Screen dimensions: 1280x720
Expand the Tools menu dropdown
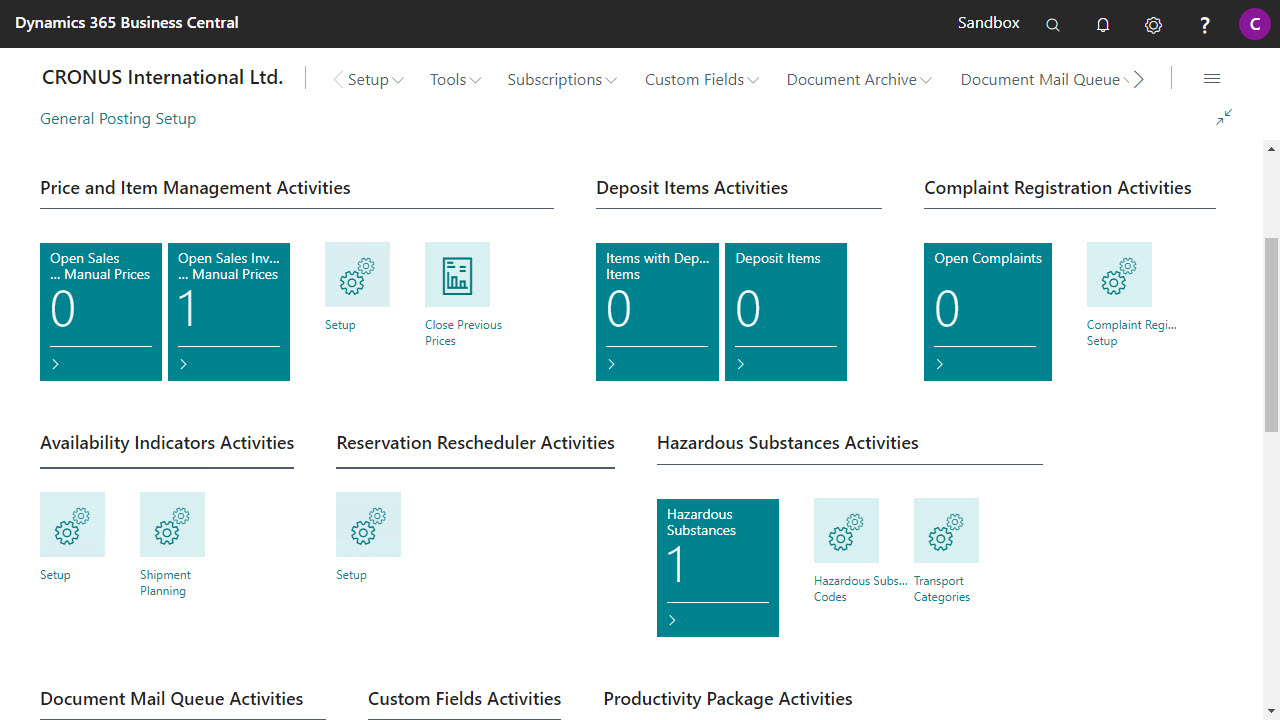[455, 80]
